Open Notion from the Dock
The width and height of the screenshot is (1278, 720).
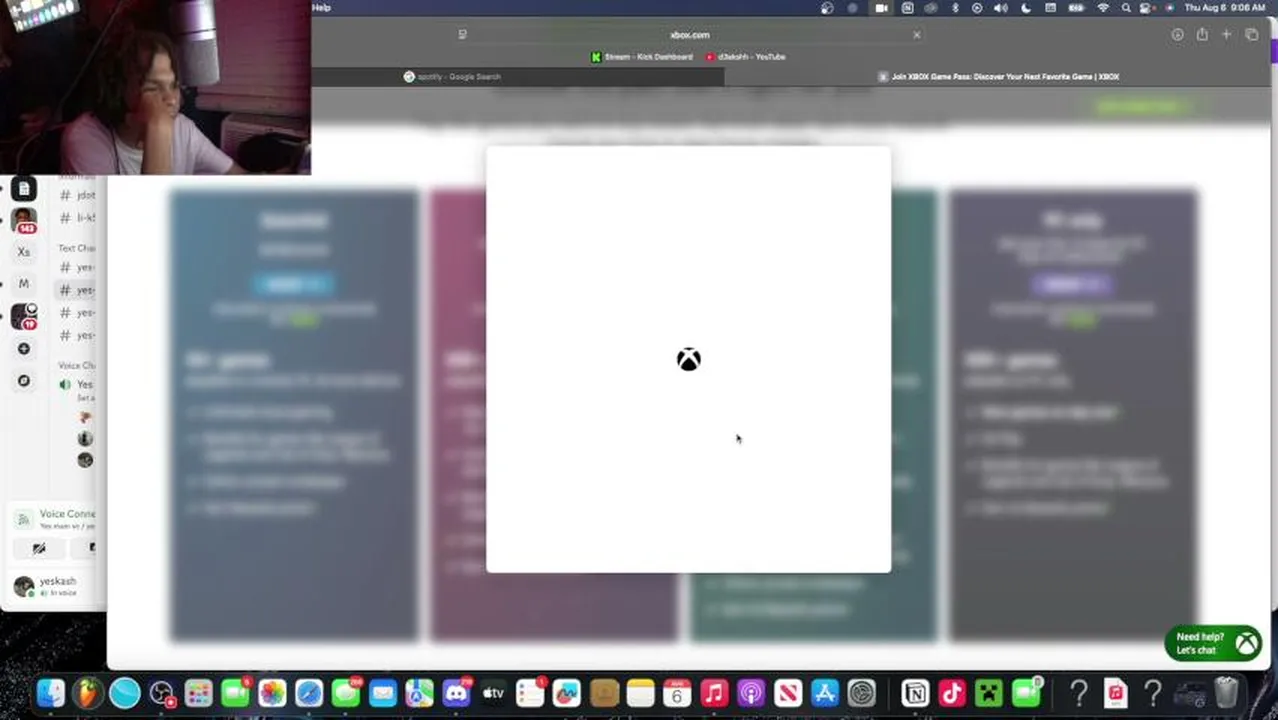pos(915,693)
